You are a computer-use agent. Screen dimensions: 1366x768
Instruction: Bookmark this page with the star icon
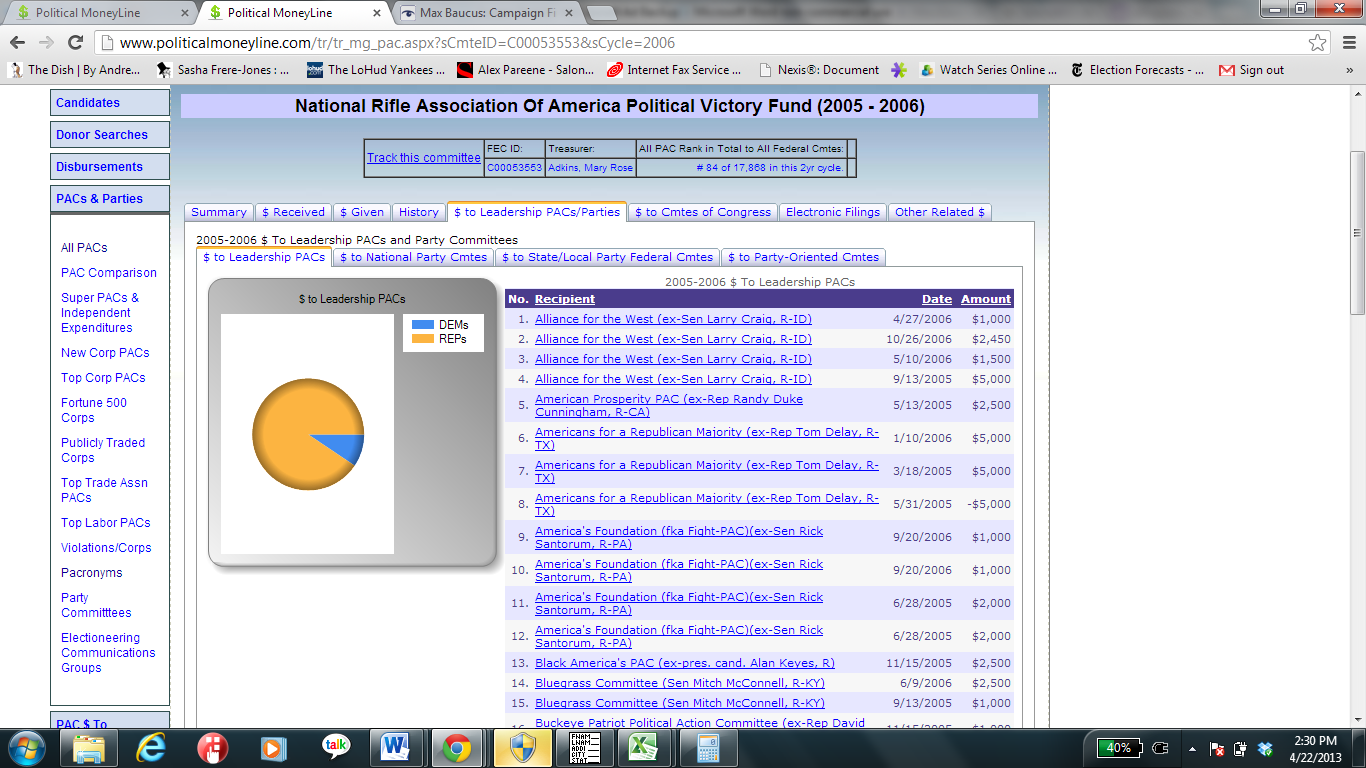[x=1318, y=43]
